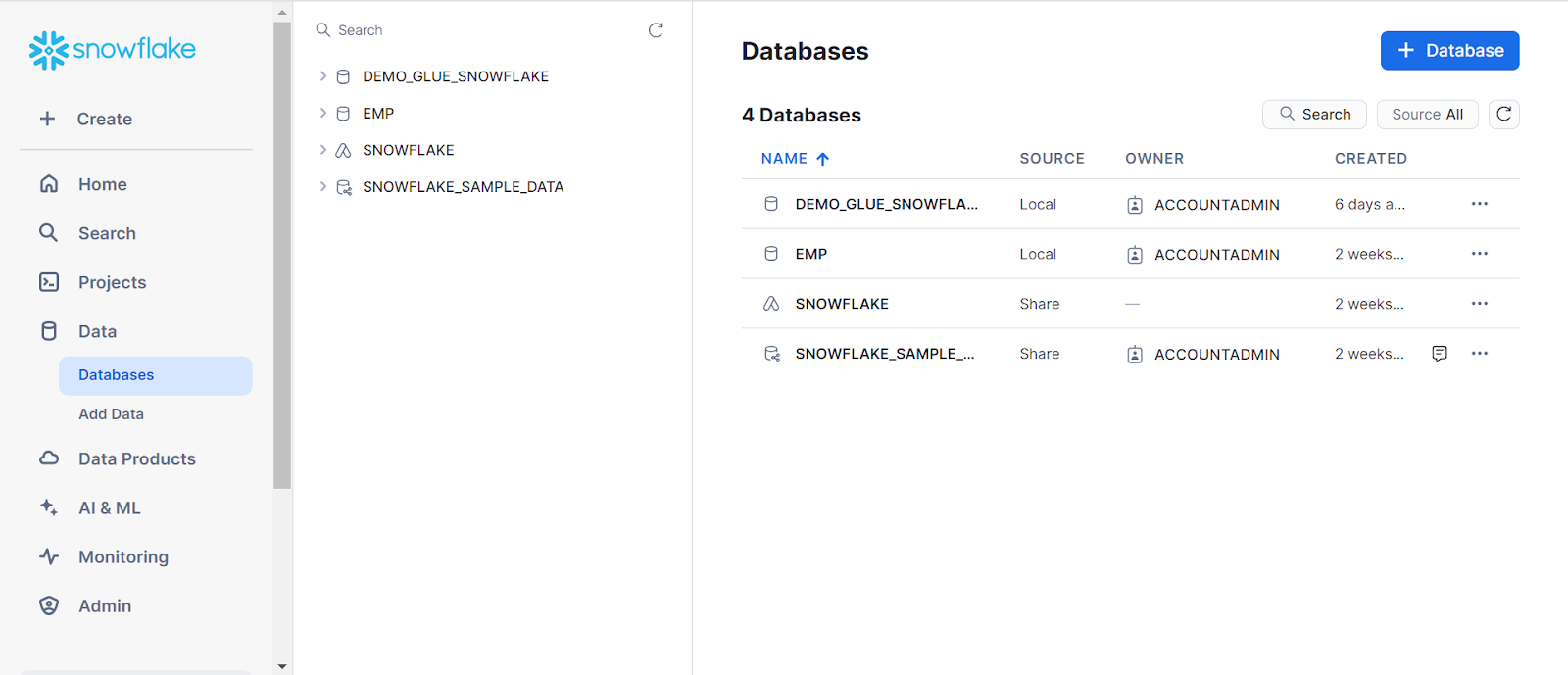This screenshot has width=1568, height=675.
Task: Click the Data Products cloud icon
Action: 49,458
